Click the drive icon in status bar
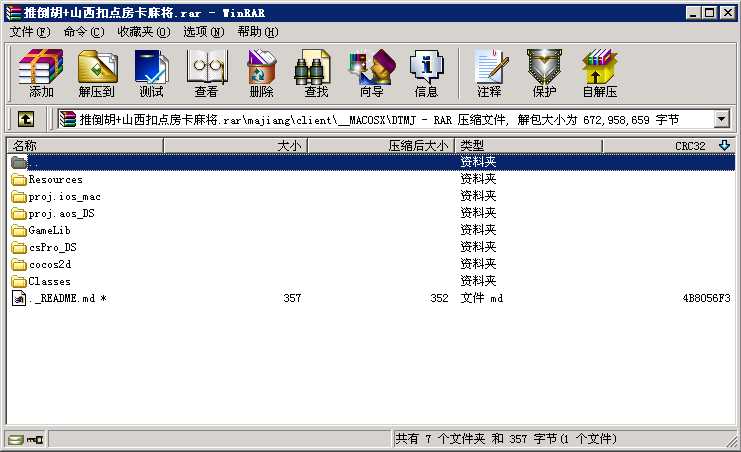The height and width of the screenshot is (452, 741). (x=16, y=440)
